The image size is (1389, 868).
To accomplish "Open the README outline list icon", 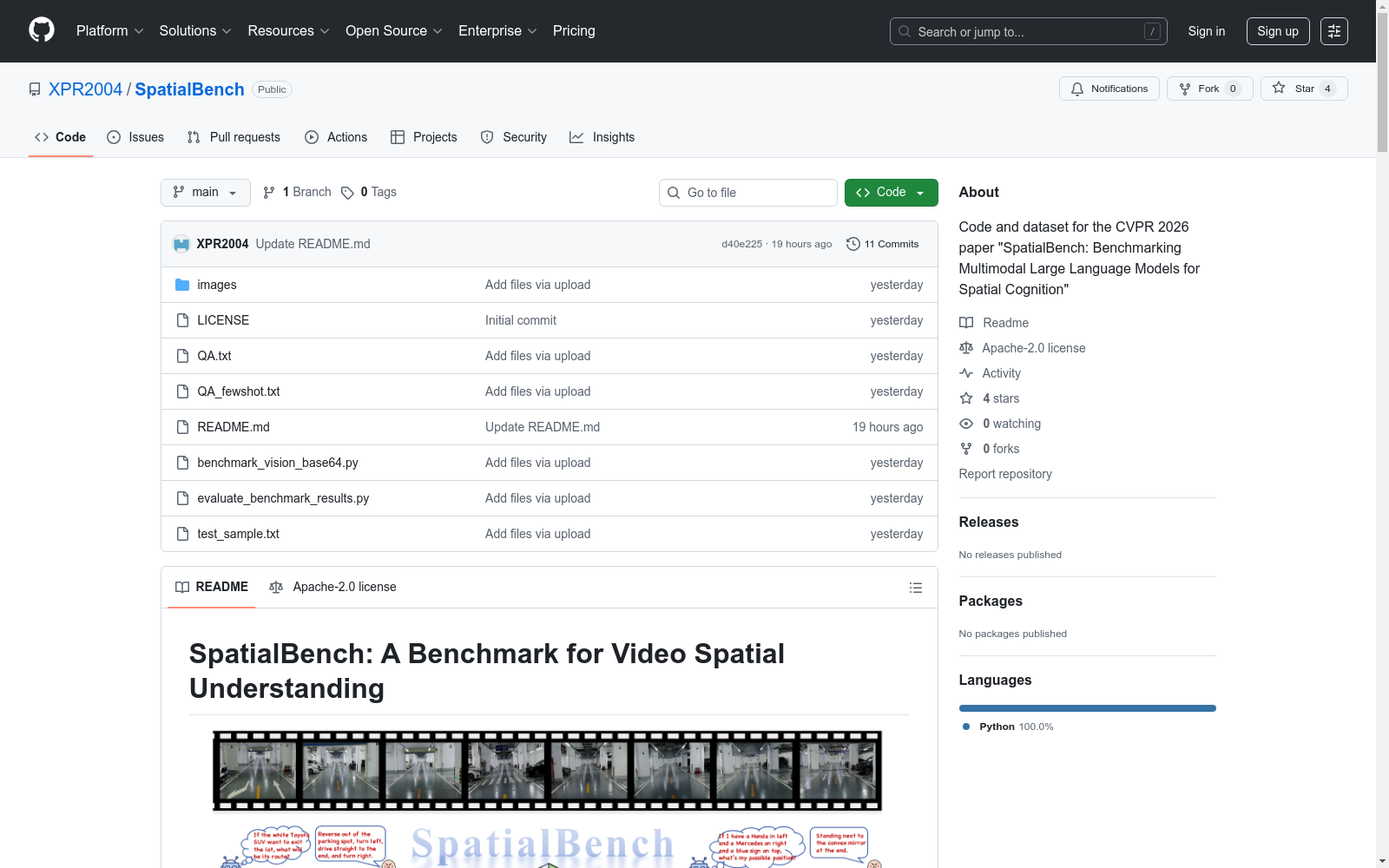I will (x=915, y=588).
